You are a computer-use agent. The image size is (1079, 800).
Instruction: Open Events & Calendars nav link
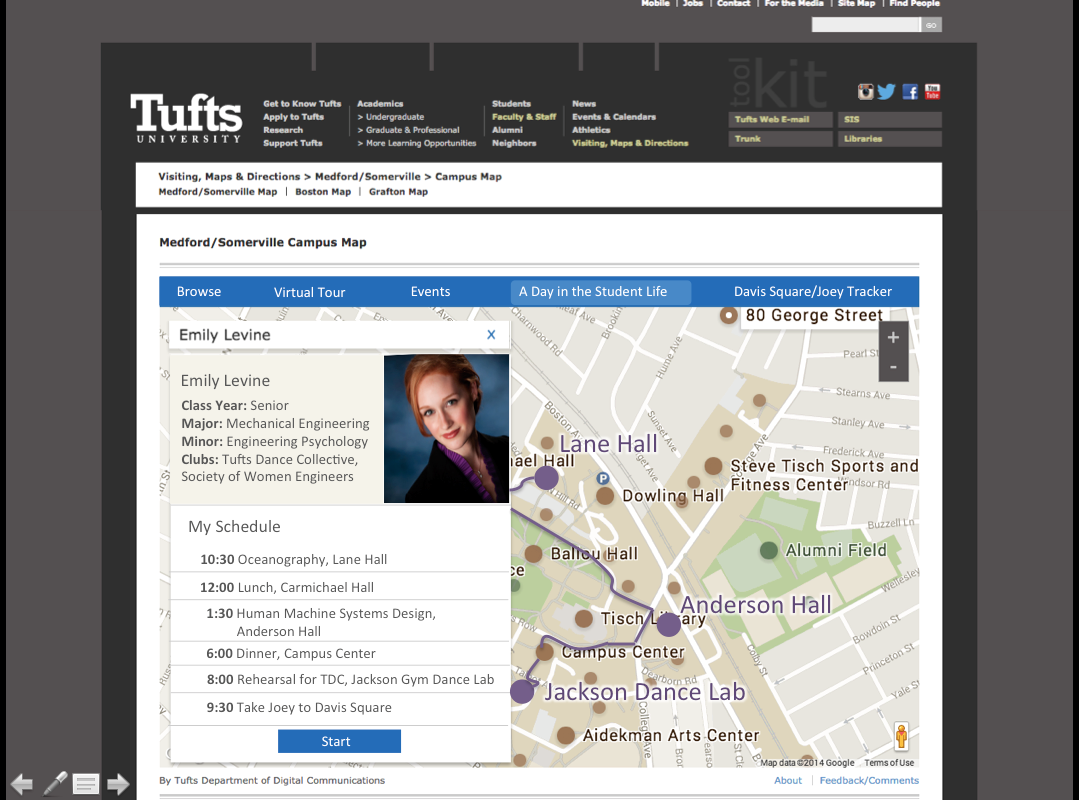point(614,117)
